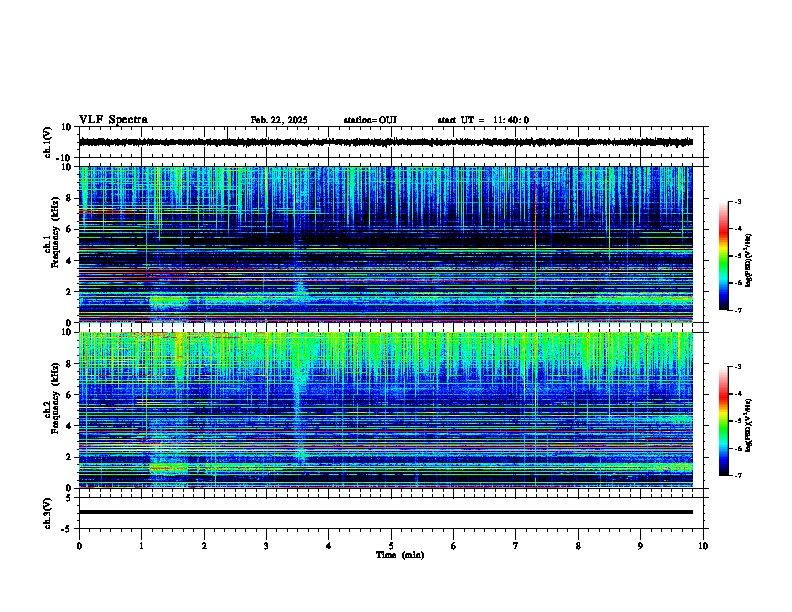Click the ch.2 'Frequency (kHz)' axis label
Image resolution: width=792 pixels, height=612 pixels.
55,398
